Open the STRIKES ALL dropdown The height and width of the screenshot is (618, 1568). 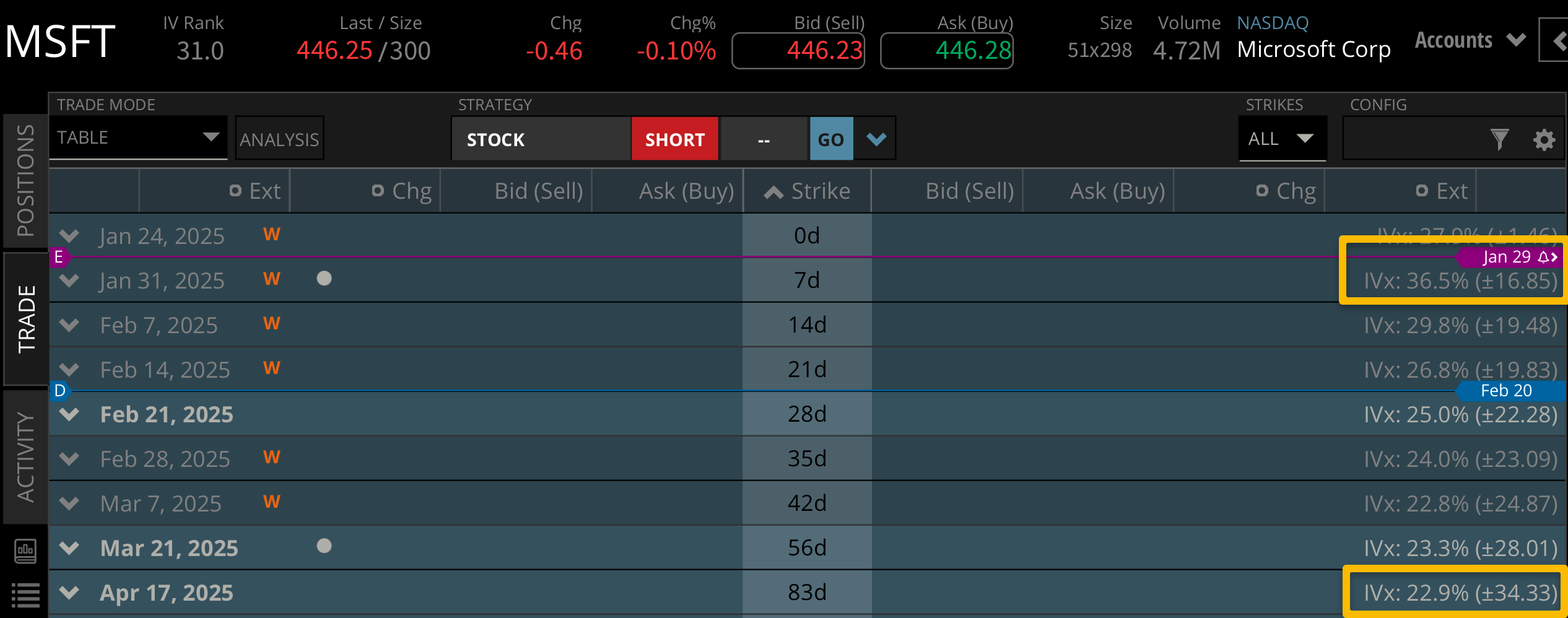tap(1282, 139)
